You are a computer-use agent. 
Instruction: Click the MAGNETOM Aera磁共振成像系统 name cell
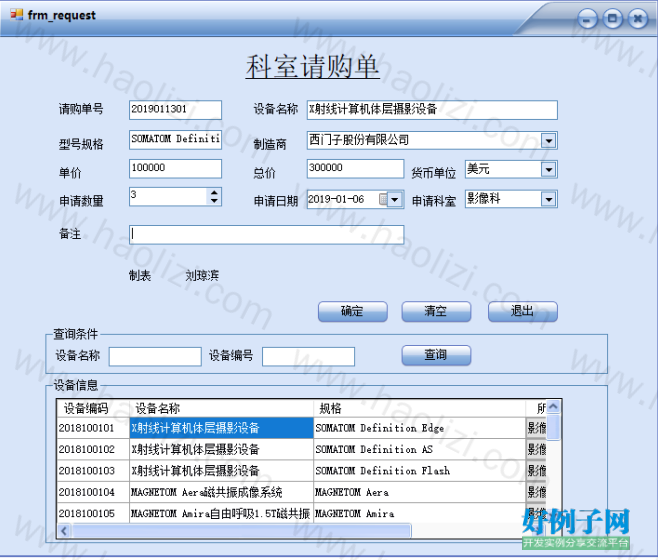(221, 492)
